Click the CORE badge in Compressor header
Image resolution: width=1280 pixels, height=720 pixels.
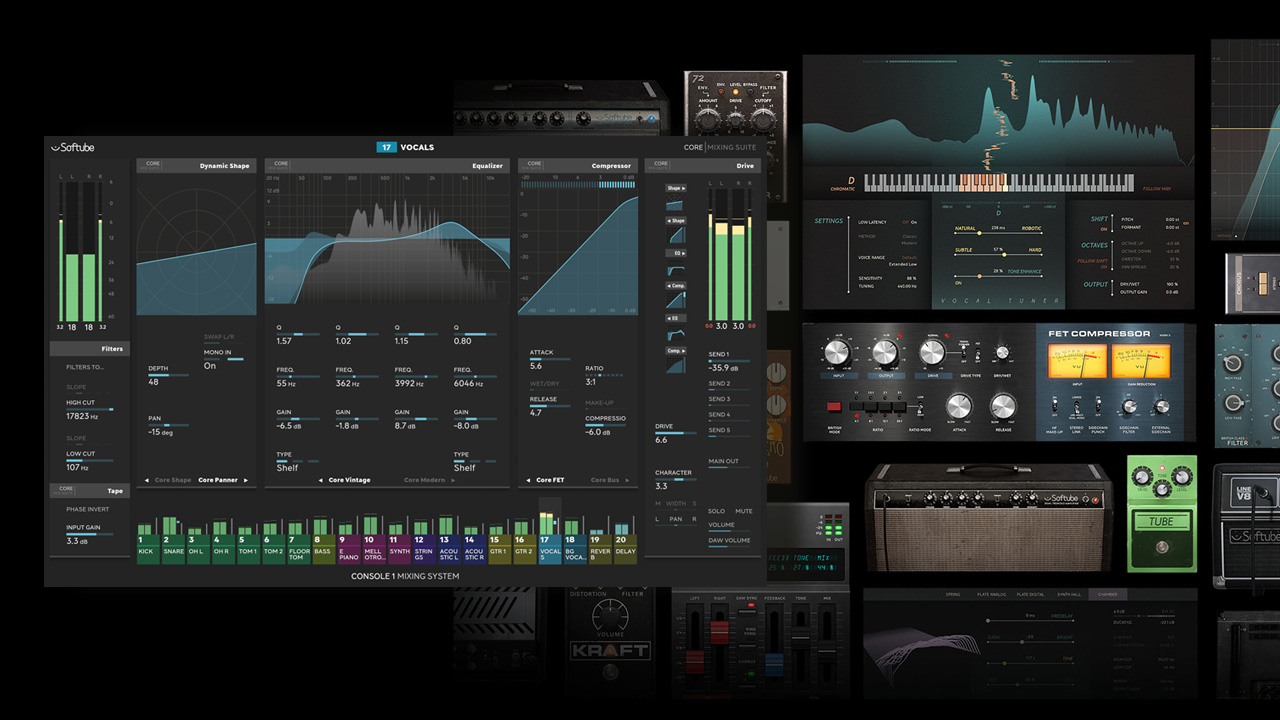click(534, 164)
